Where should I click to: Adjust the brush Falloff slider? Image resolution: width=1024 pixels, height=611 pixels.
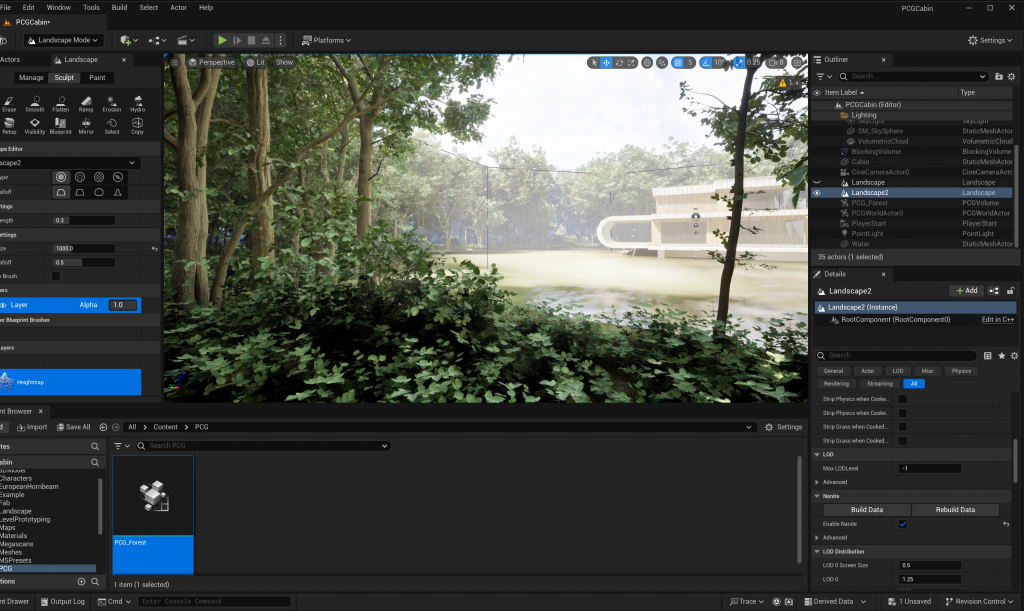point(84,263)
